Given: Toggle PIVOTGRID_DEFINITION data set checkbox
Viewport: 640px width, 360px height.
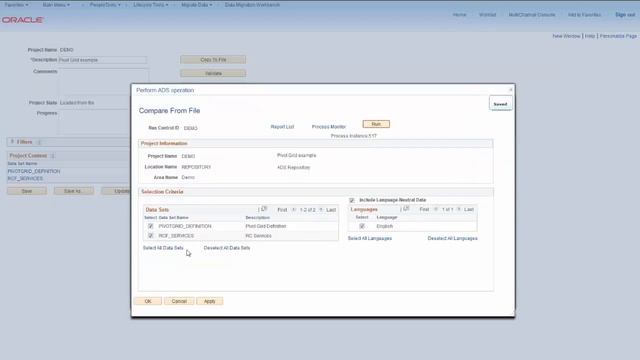Looking at the screenshot, I should coord(151,226).
